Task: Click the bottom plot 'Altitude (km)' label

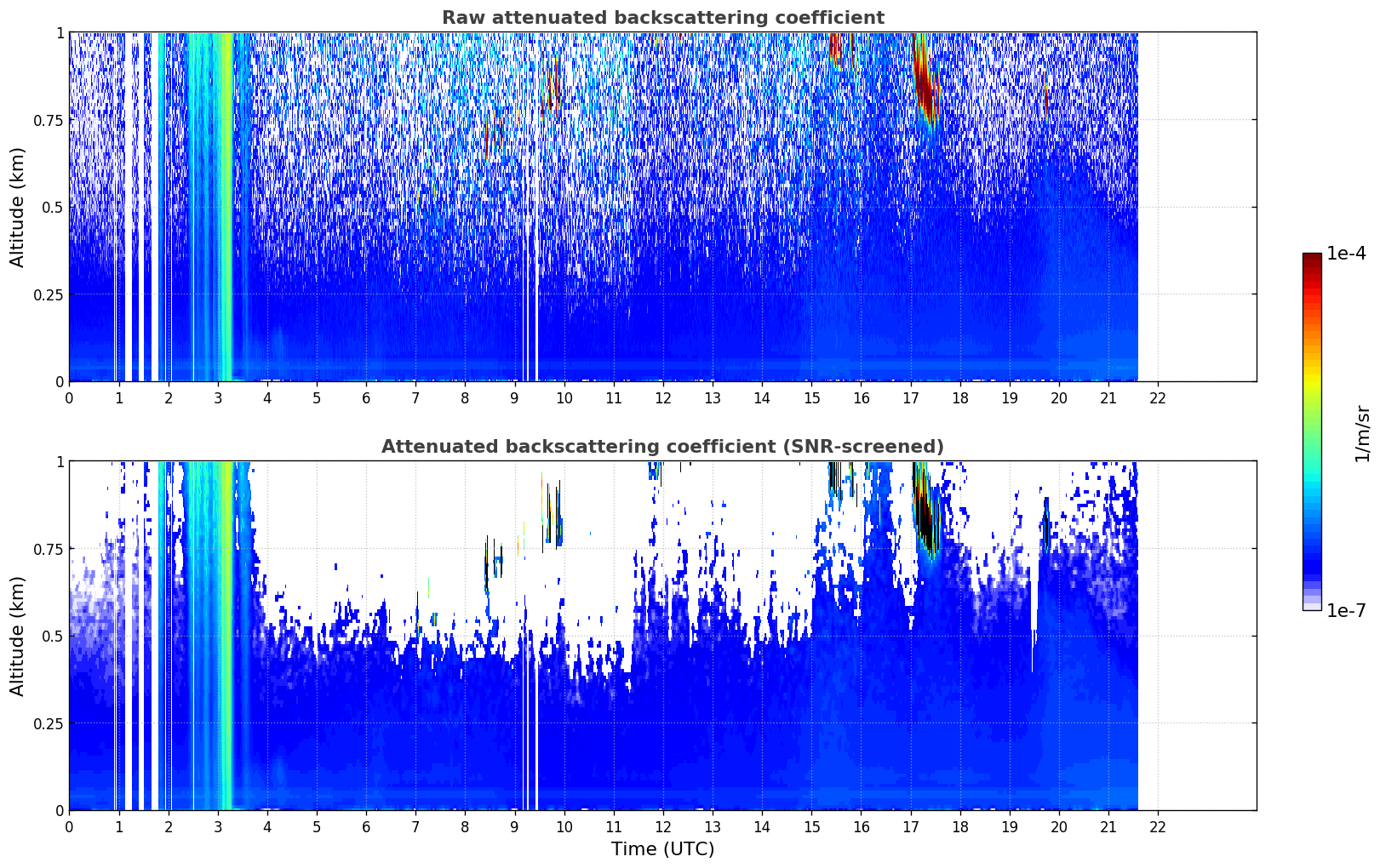Action: tap(18, 636)
